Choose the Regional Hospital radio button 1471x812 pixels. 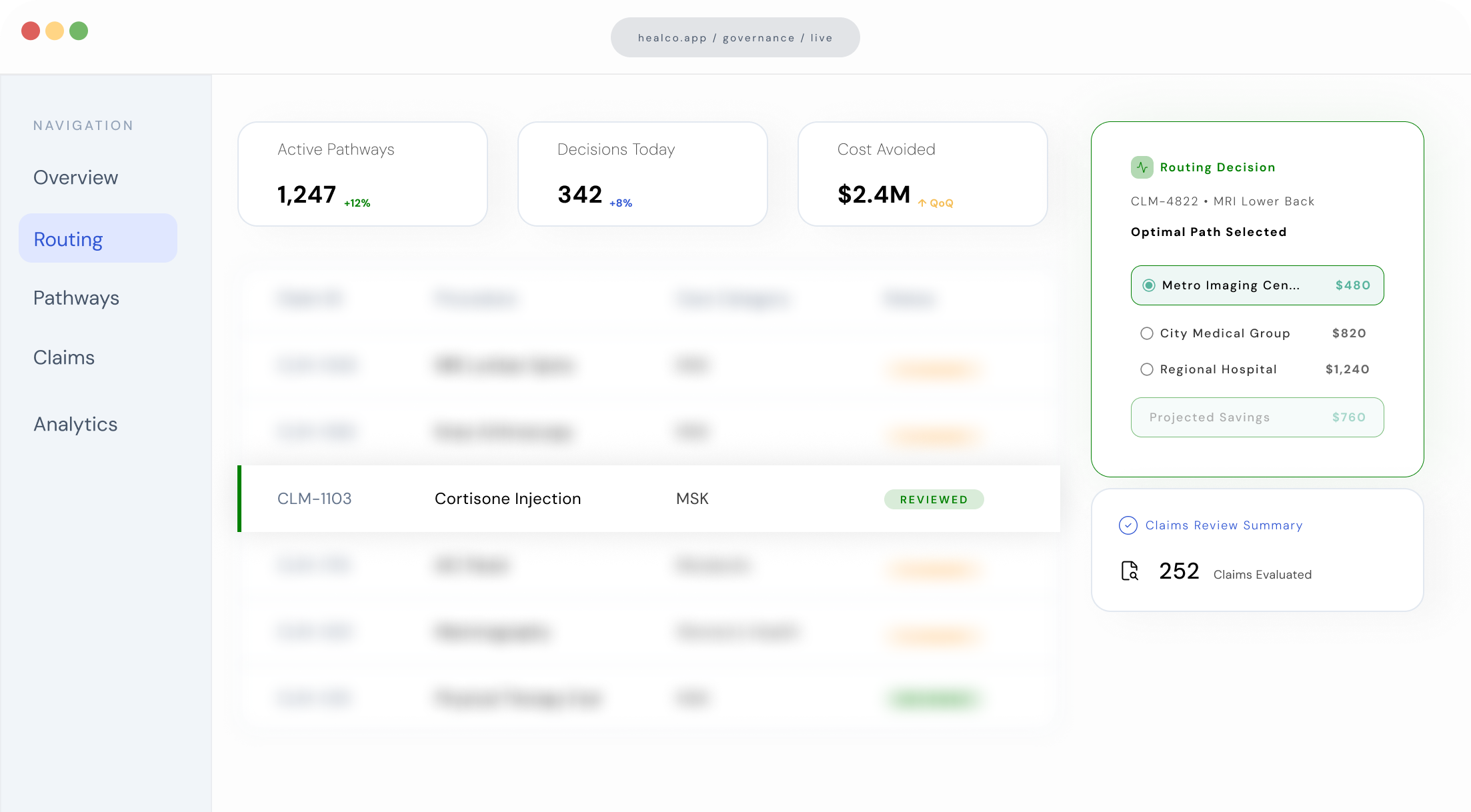[1146, 369]
